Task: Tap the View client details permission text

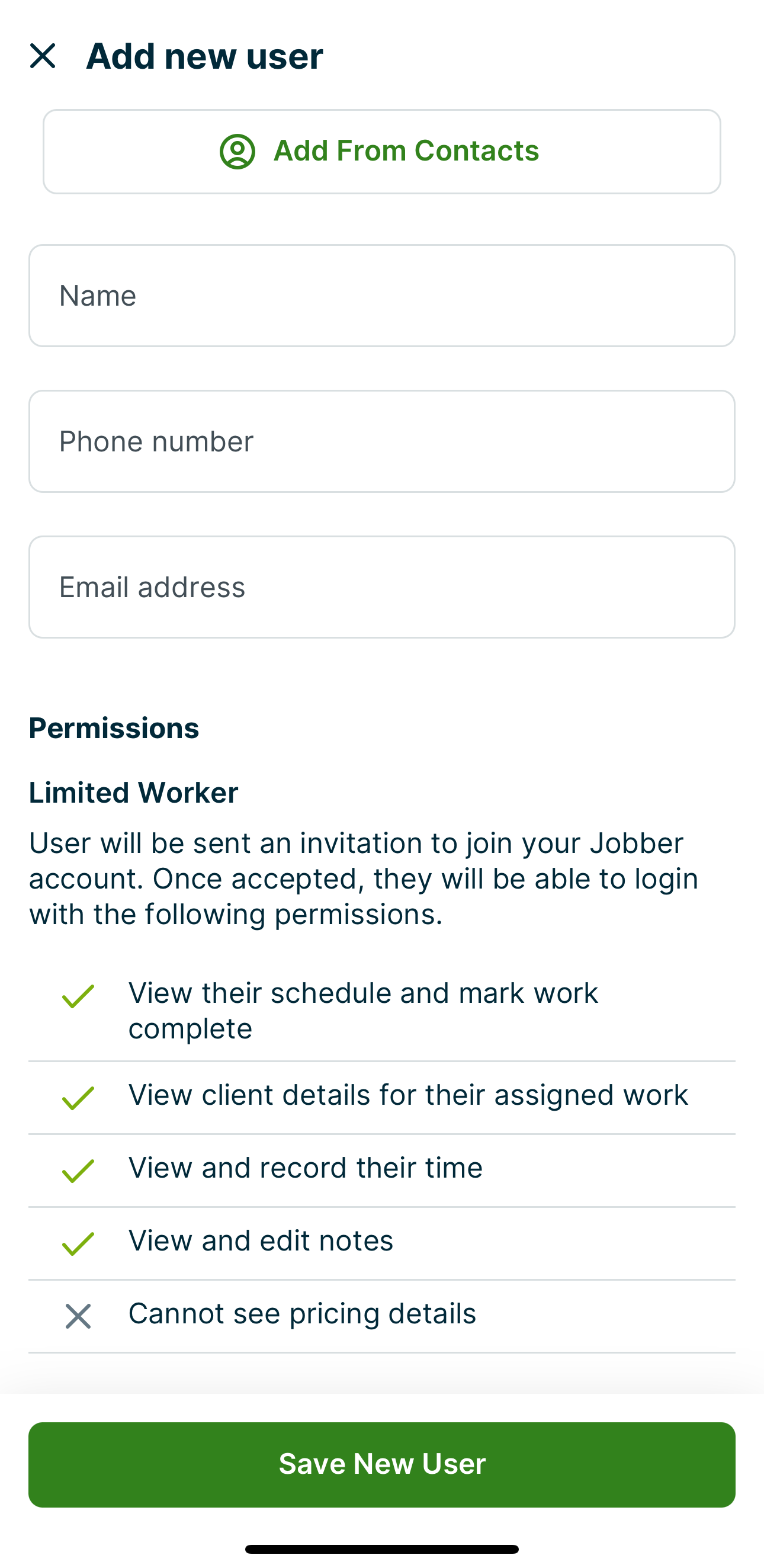Action: (x=408, y=1095)
